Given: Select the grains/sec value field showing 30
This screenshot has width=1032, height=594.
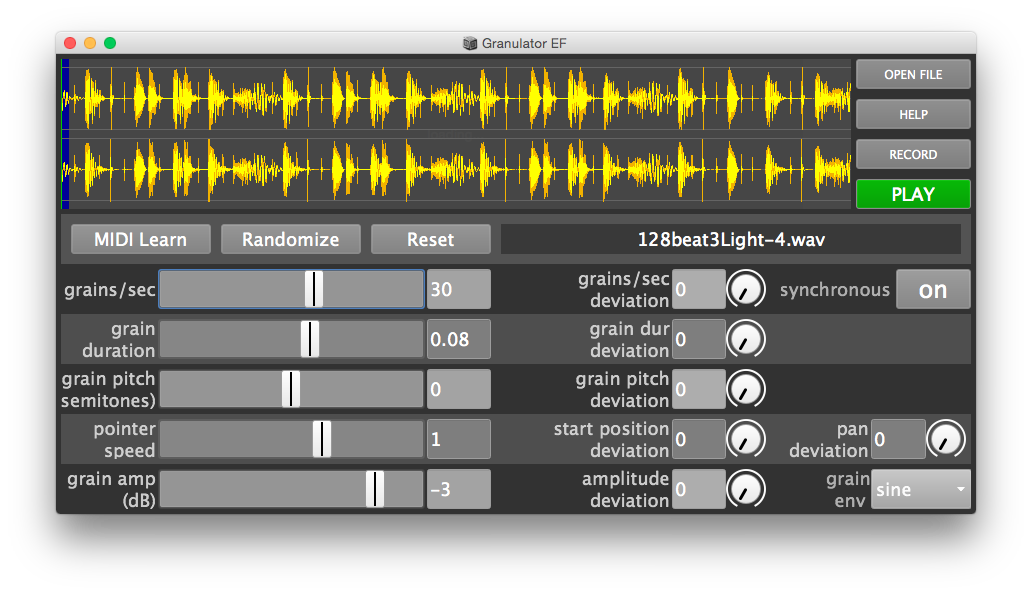Looking at the screenshot, I should click(459, 289).
